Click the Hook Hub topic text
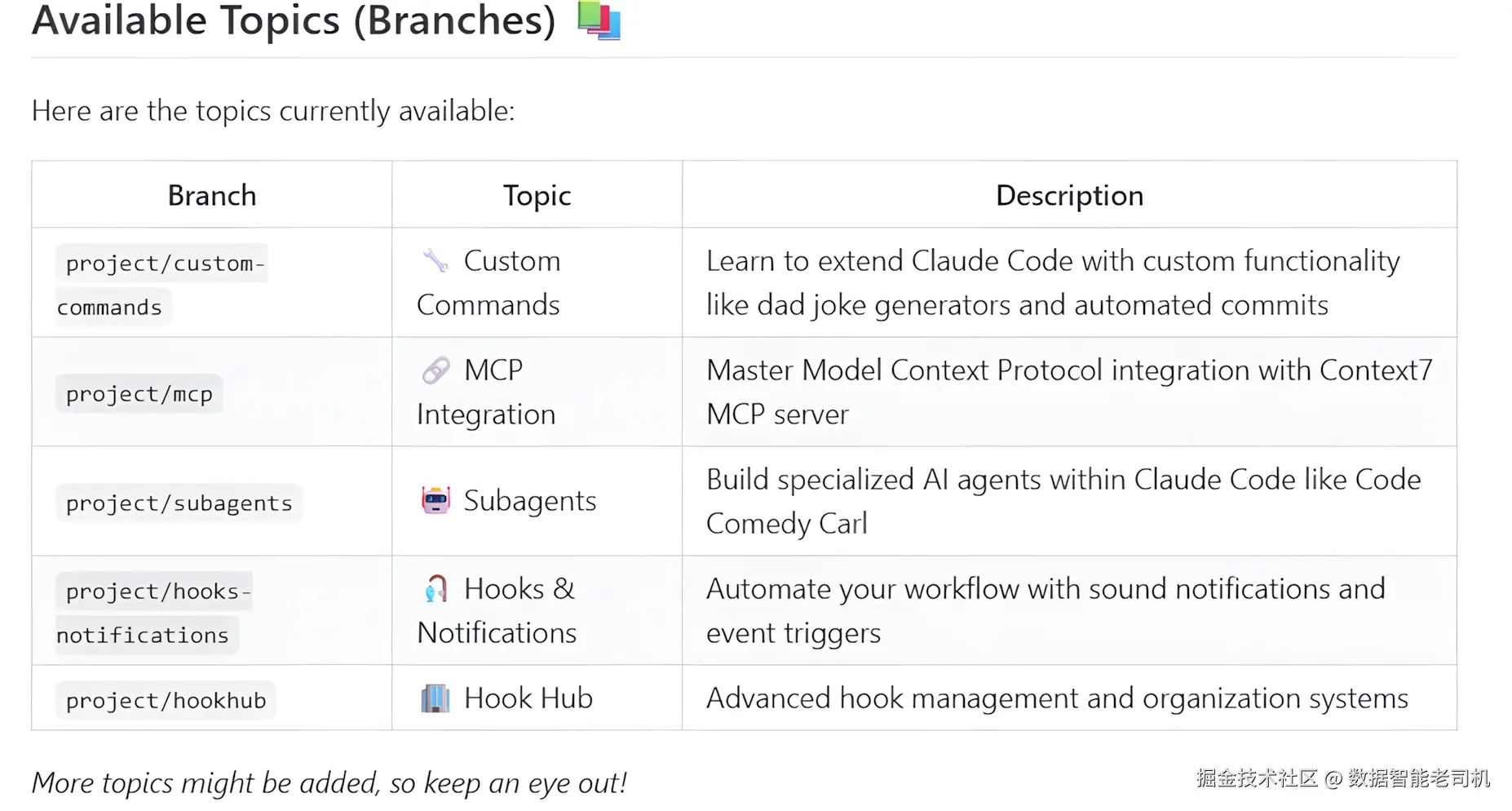This screenshot has height=811, width=1512. (528, 698)
